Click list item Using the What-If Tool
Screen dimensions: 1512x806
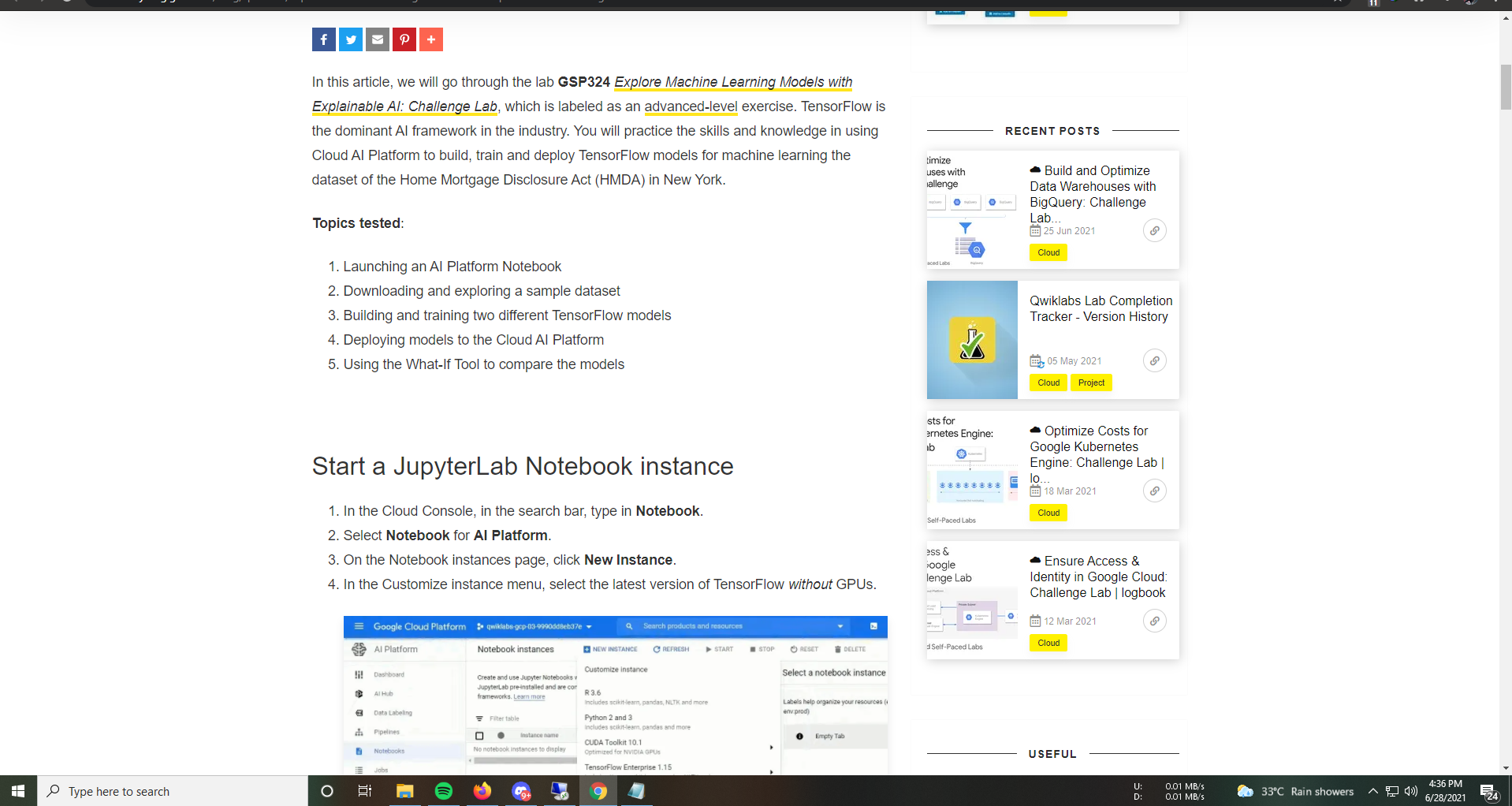pyautogui.click(x=484, y=364)
